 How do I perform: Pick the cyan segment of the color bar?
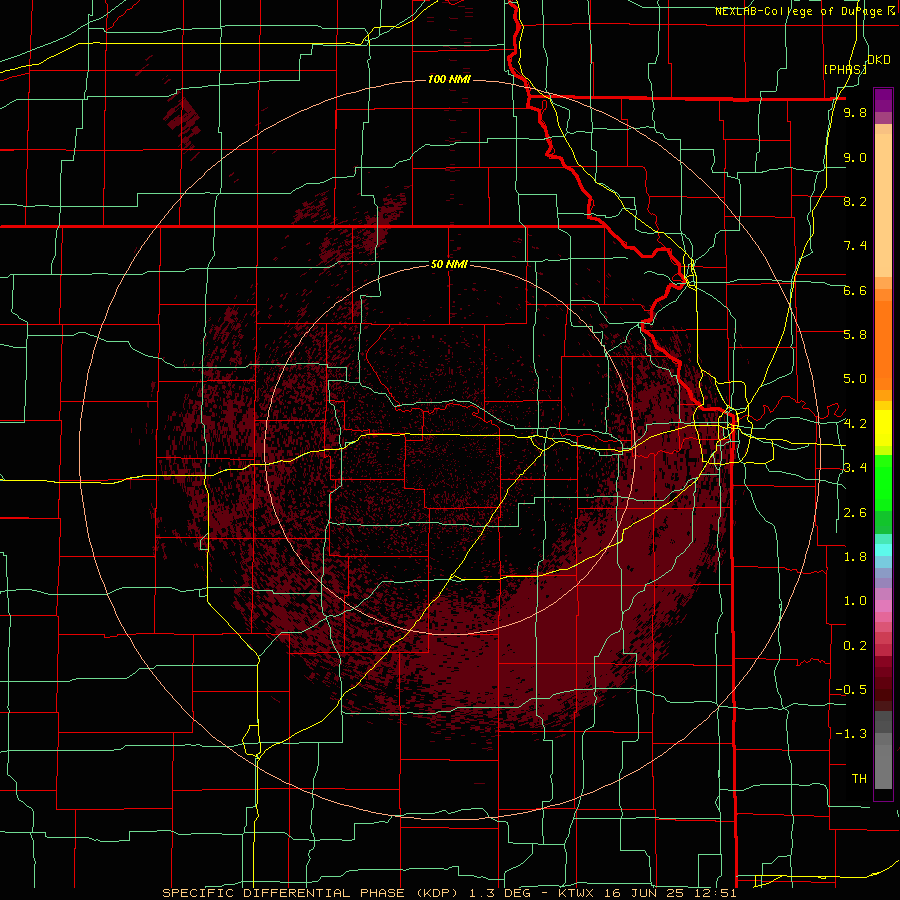pyautogui.click(x=883, y=549)
